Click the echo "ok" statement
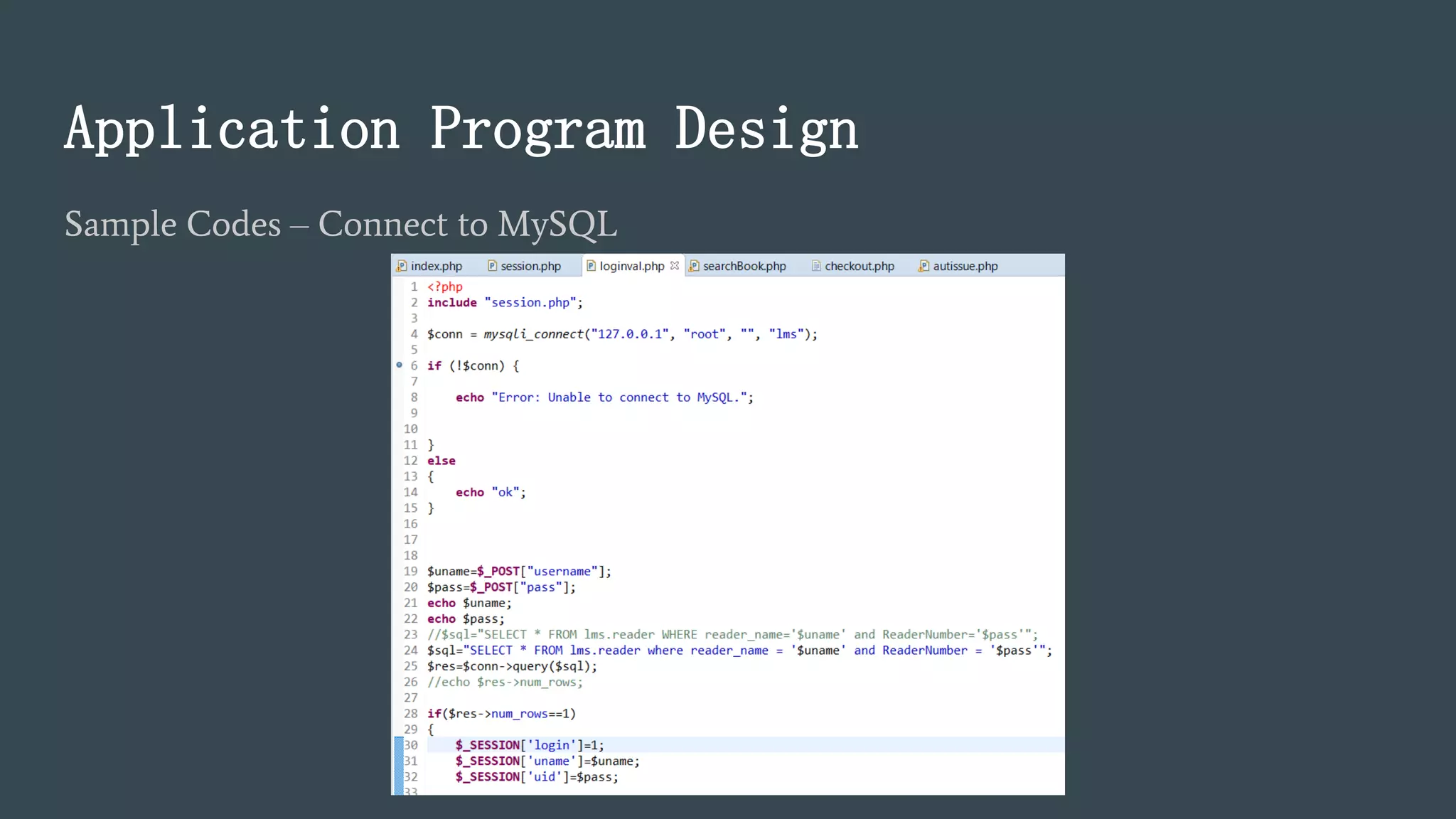The height and width of the screenshot is (819, 1456). [491, 492]
